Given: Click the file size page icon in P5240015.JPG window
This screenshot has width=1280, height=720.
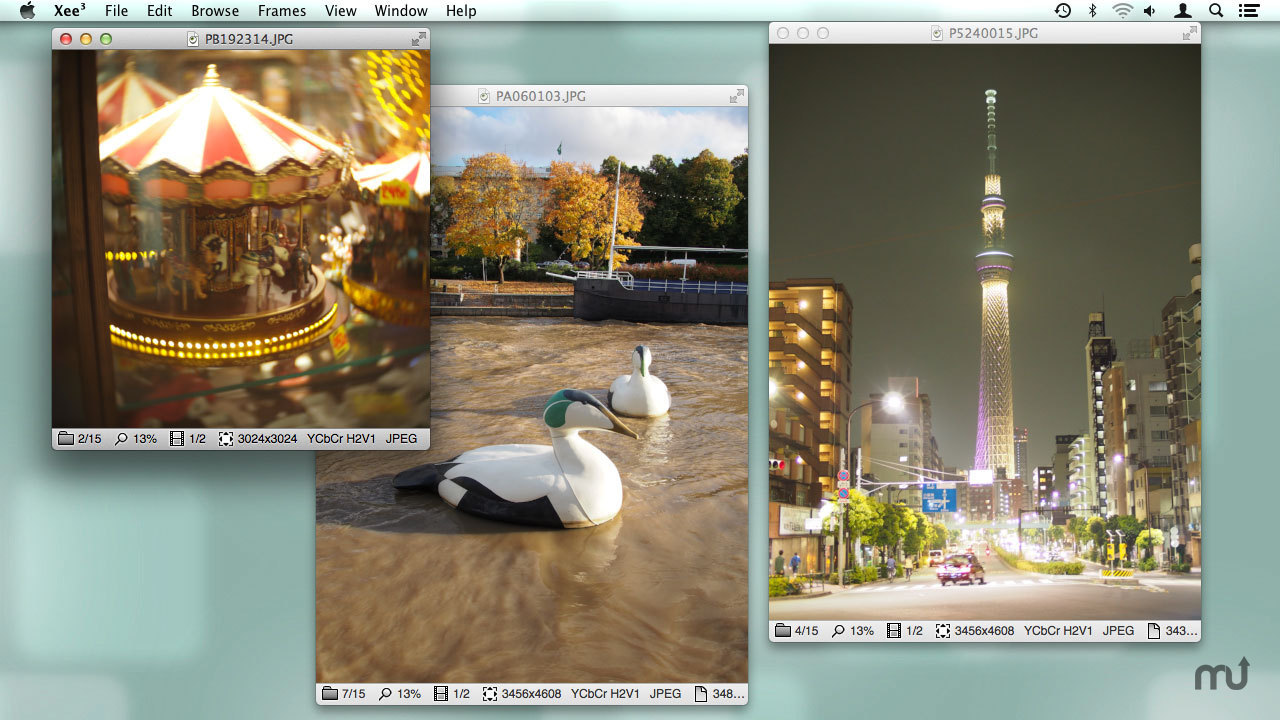Looking at the screenshot, I should (1154, 631).
